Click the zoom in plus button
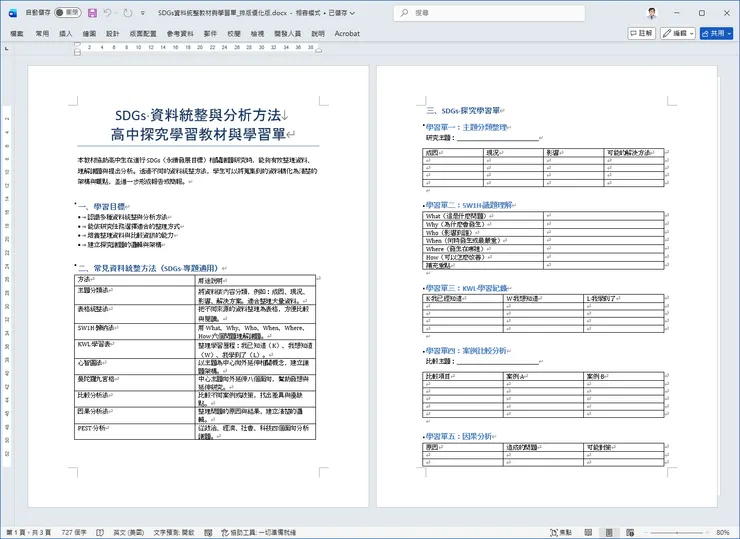Screen dimensions: 740x539 click(708, 532)
